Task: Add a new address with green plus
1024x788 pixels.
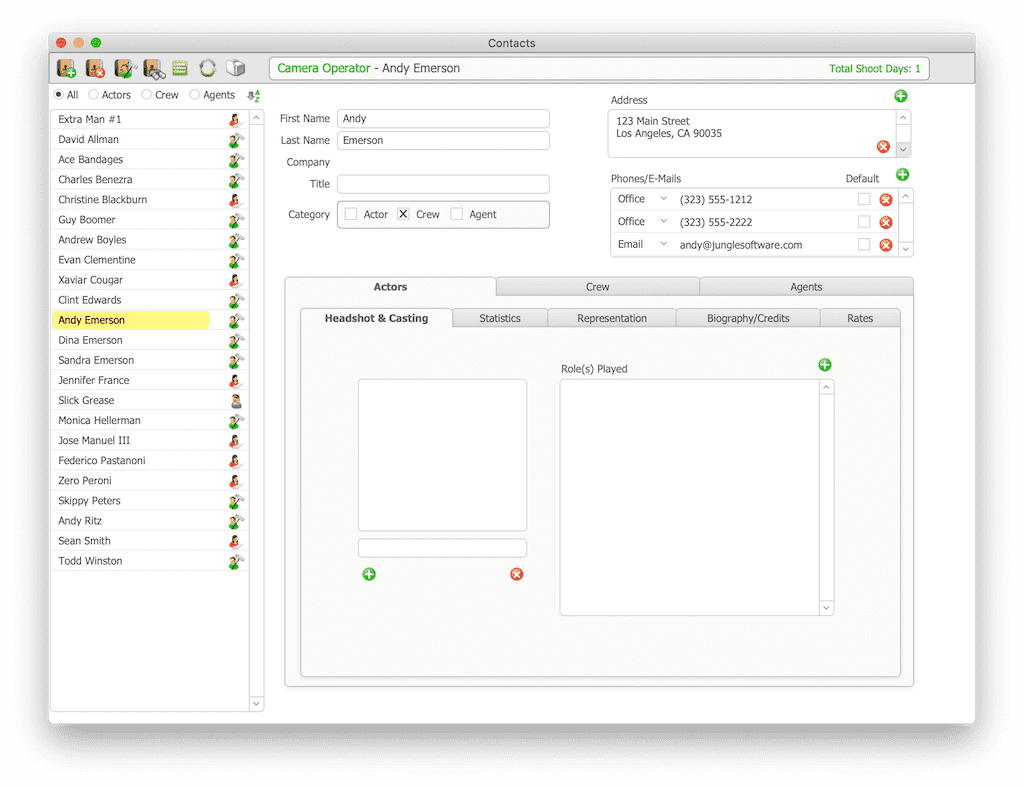Action: [901, 97]
